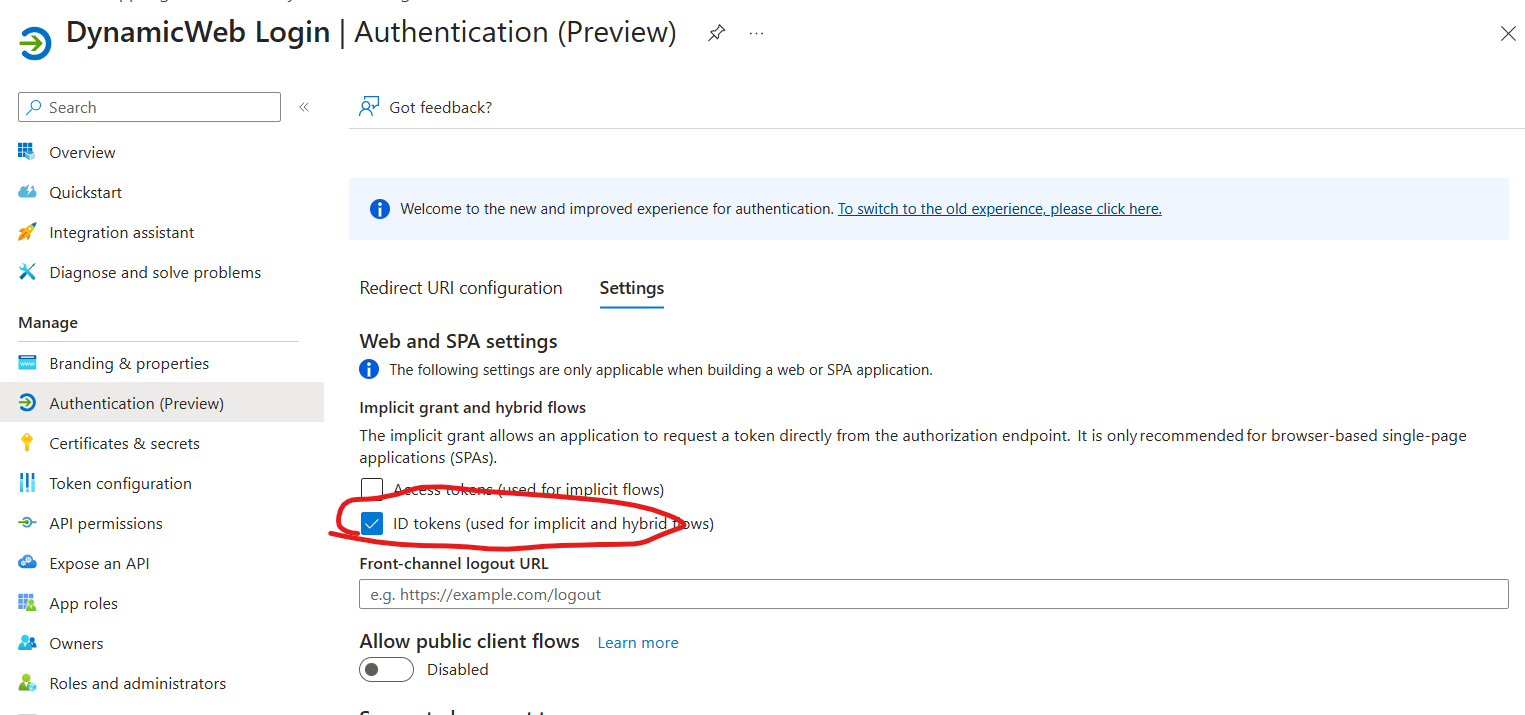Screen dimensions: 1525x715
Task: Click the sidebar Search box
Action: [150, 107]
